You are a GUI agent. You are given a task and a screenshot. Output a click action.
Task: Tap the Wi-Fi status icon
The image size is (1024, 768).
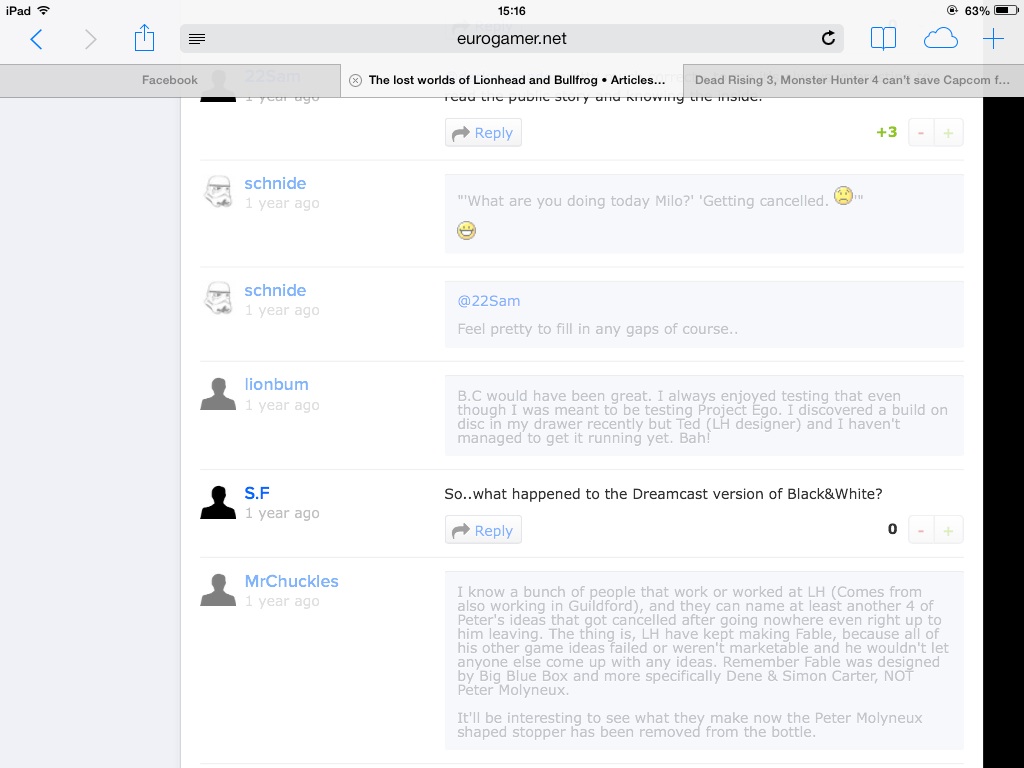coord(44,10)
